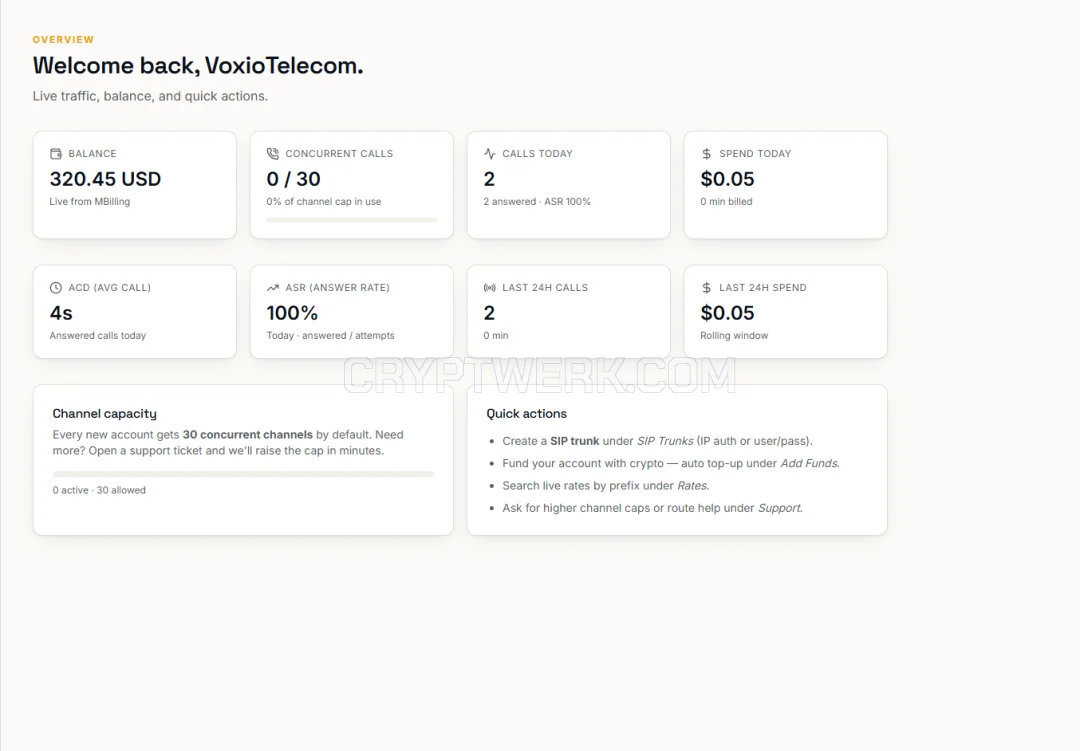The height and width of the screenshot is (751, 1080).
Task: Click the Channel capacity card heading
Action: coord(105,413)
